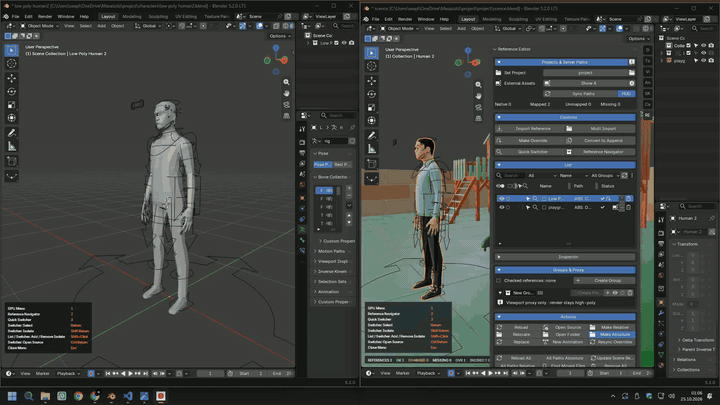Screen dimensions: 720x405
Task: Toggle eye icon on New Gro... group row
Action: [615, 292]
